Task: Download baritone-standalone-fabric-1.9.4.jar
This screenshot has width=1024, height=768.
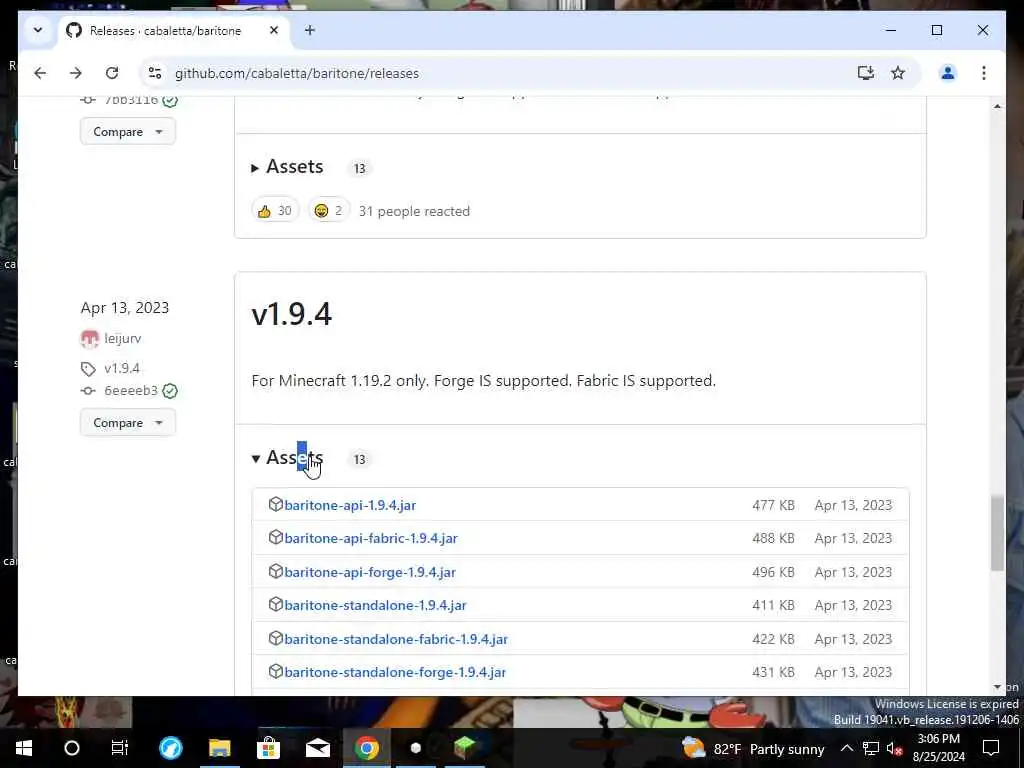Action: (x=396, y=639)
